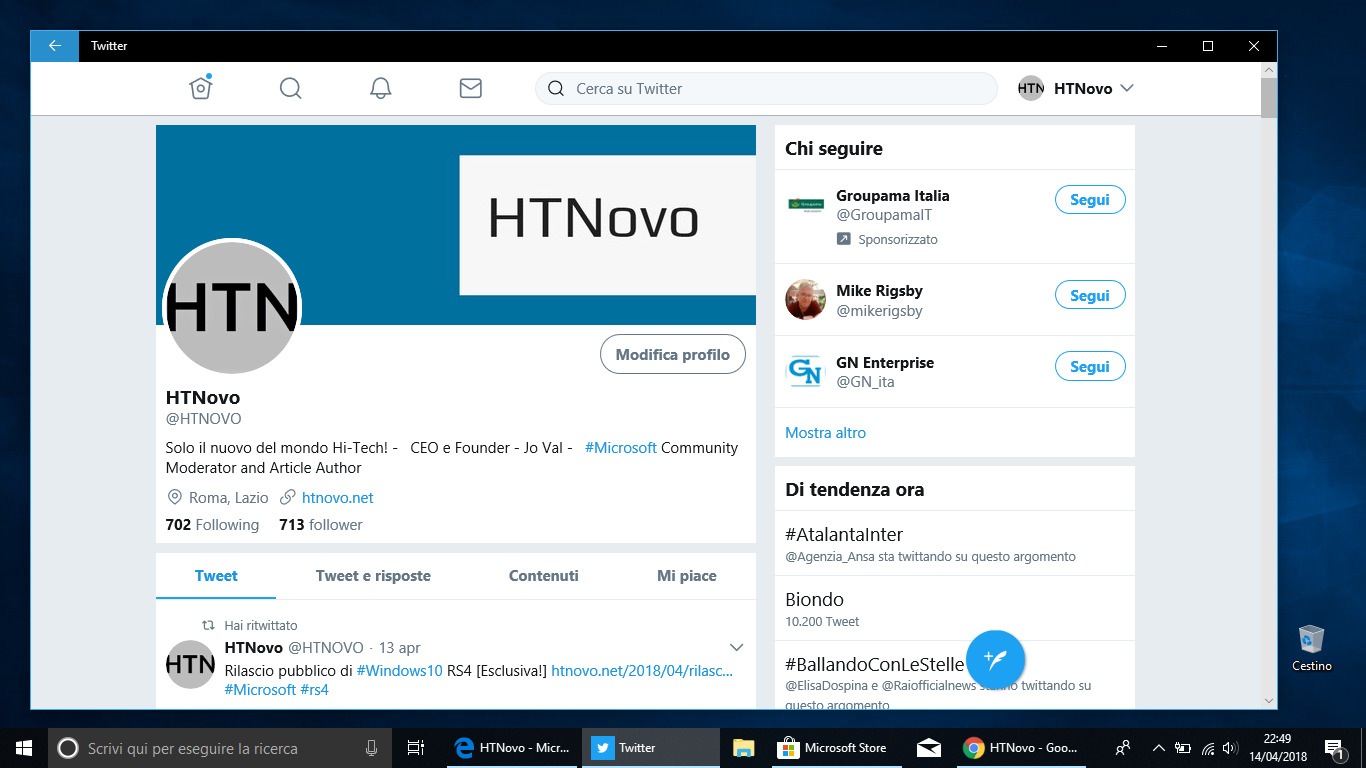Open the People icon in taskbar

click(1123, 747)
